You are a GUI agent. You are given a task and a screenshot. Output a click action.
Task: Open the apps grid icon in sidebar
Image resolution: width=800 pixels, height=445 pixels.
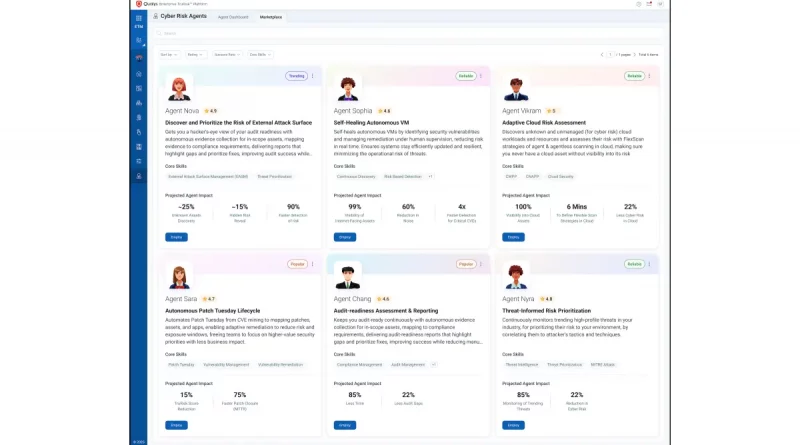139,16
